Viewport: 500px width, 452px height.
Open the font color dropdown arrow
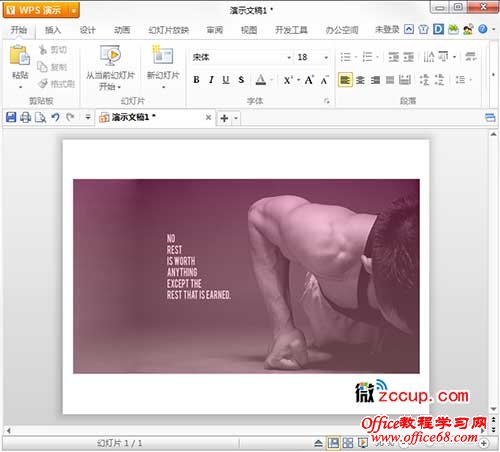(x=271, y=80)
